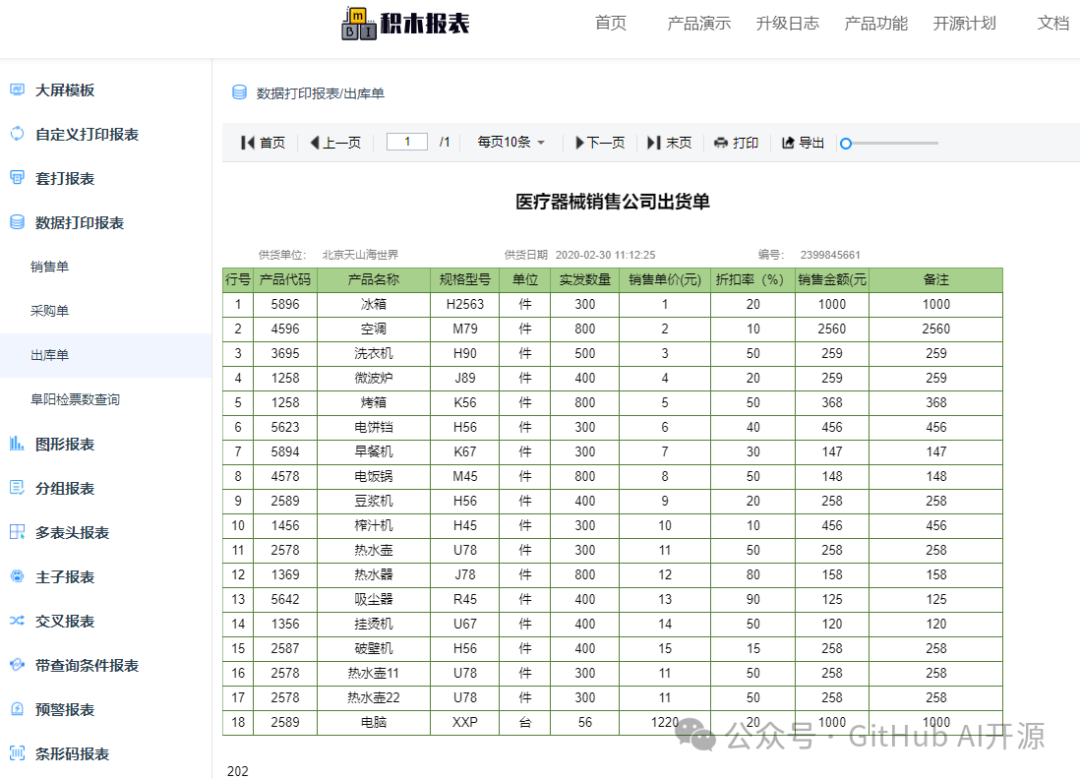Open the 产品功能 navigation item
This screenshot has height=779, width=1080.
[x=876, y=23]
